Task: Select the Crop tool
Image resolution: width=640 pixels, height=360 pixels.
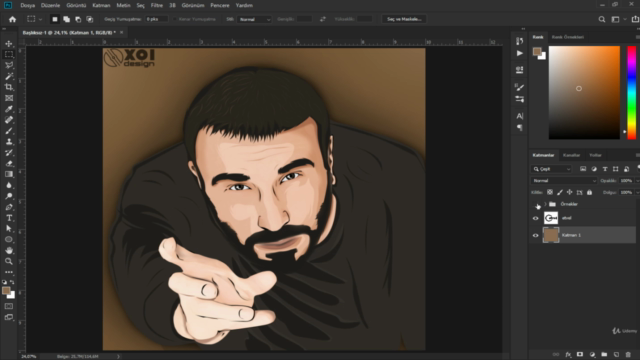Action: click(x=9, y=87)
